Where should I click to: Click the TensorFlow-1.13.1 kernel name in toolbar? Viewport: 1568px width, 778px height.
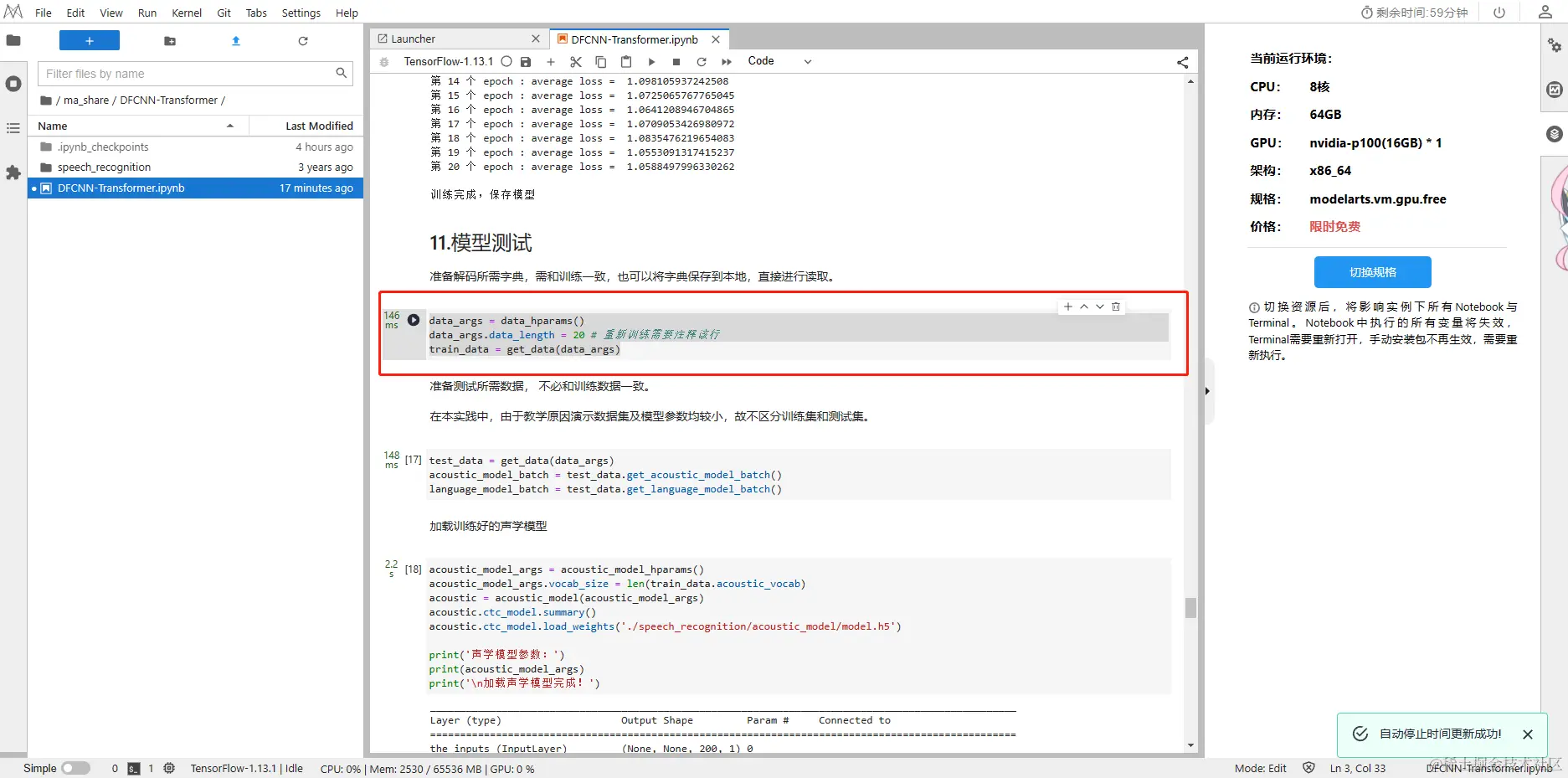pyautogui.click(x=449, y=61)
